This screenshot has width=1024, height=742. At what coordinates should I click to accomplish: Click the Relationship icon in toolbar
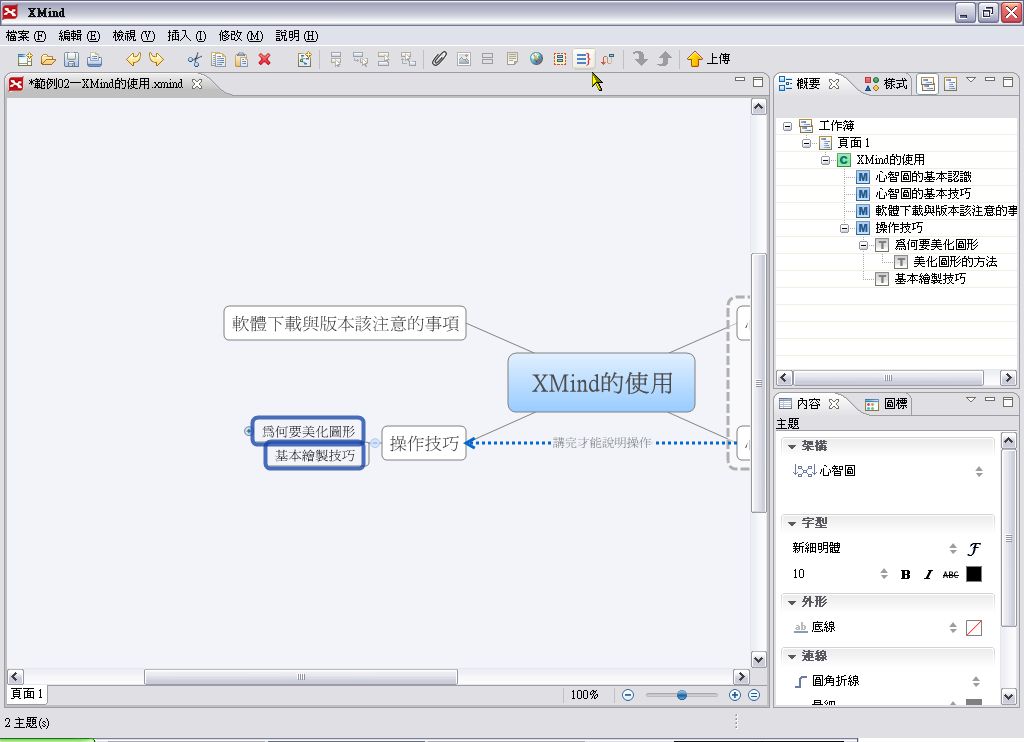coord(607,59)
